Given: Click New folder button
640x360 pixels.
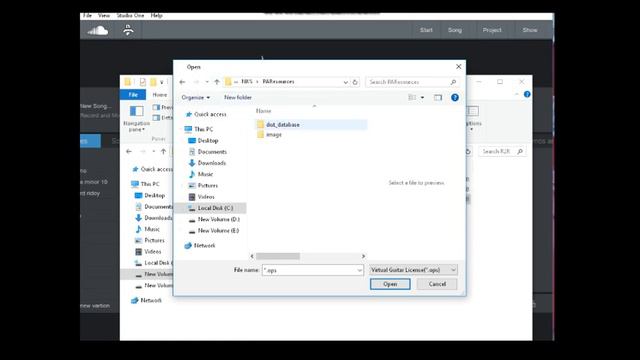Looking at the screenshot, I should tap(238, 98).
